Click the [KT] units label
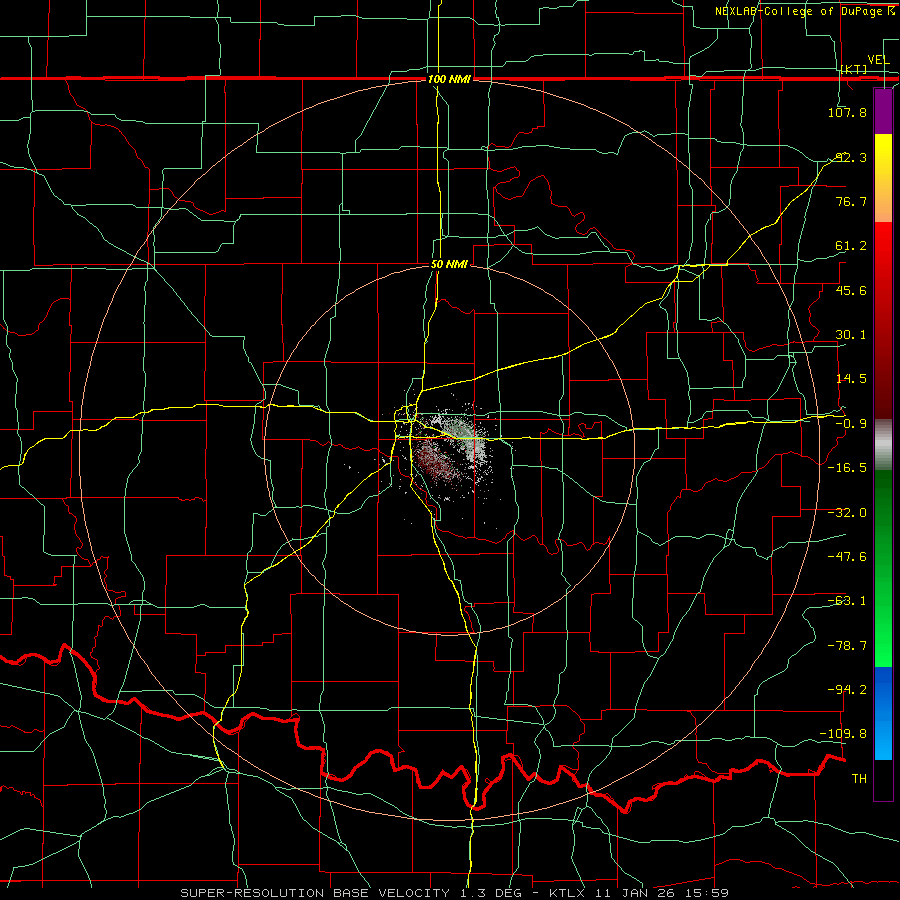The height and width of the screenshot is (900, 900). (x=854, y=69)
